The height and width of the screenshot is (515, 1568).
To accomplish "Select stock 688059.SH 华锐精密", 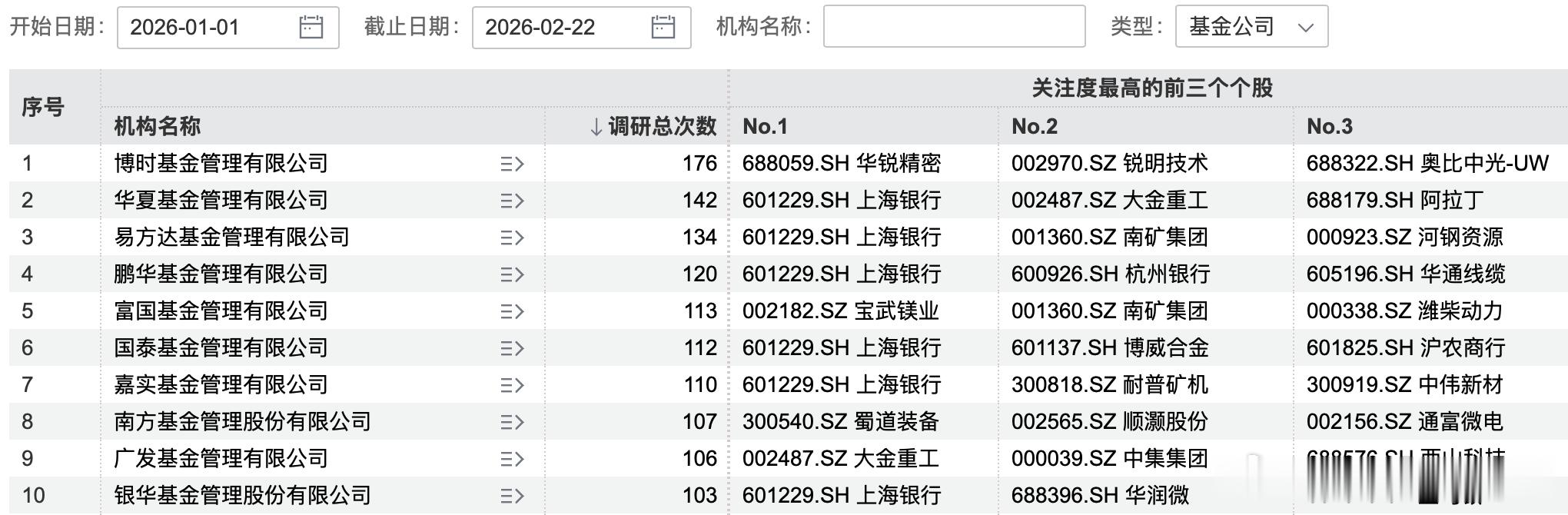I will coord(842,163).
